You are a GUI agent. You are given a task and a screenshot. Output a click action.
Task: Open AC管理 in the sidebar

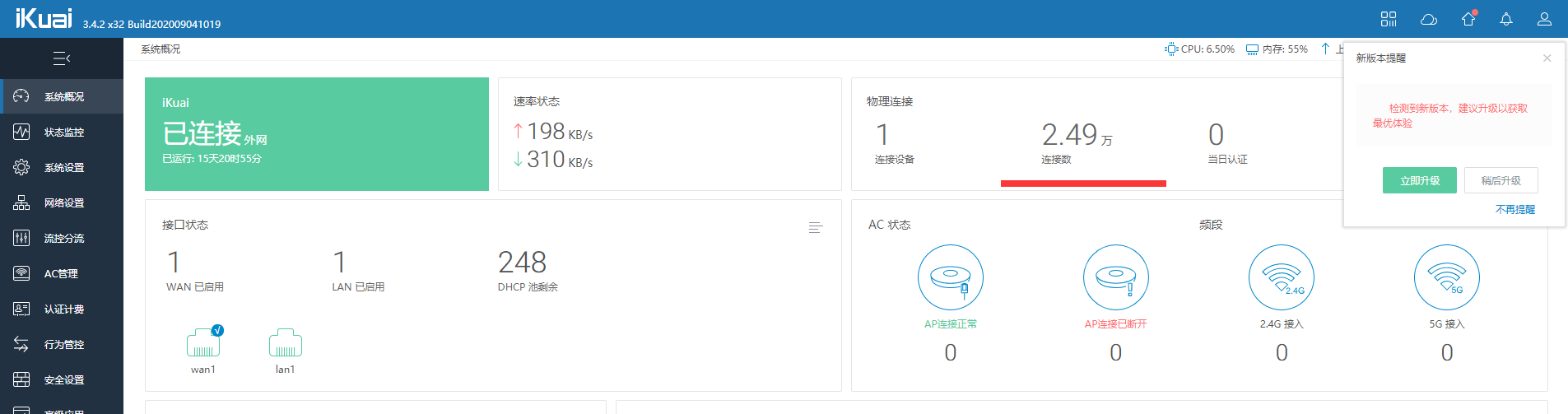coord(62,274)
